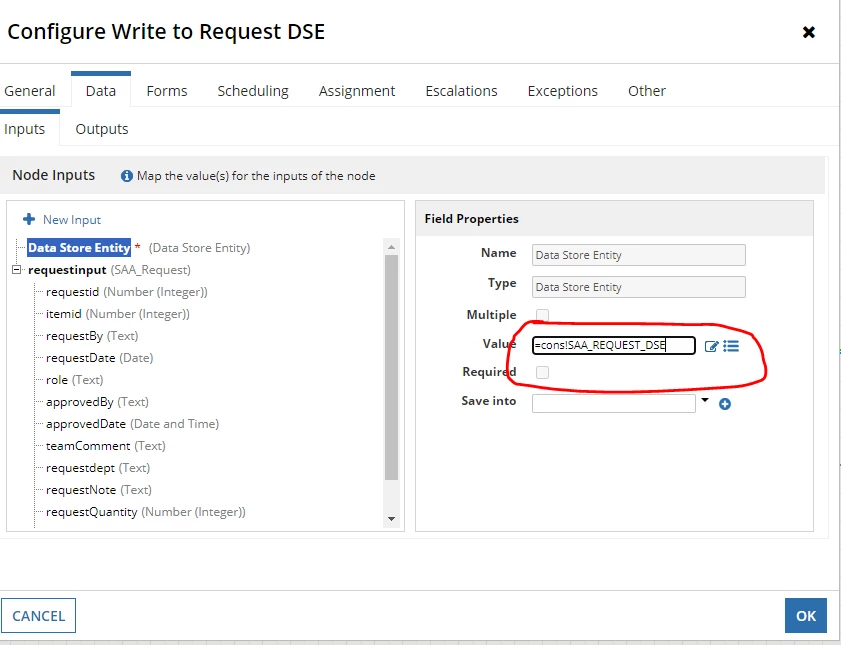Toggle the Multiple checkbox
Viewport: 841px width, 645px height.
[x=542, y=315]
